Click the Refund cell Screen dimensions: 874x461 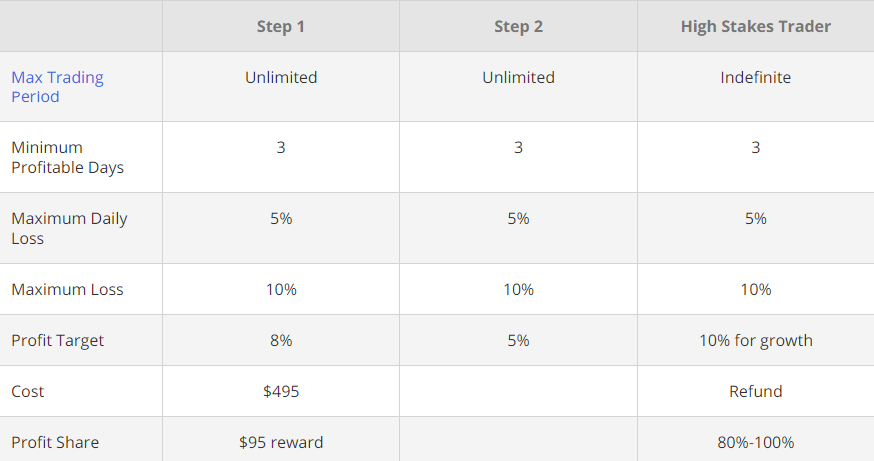tap(755, 392)
